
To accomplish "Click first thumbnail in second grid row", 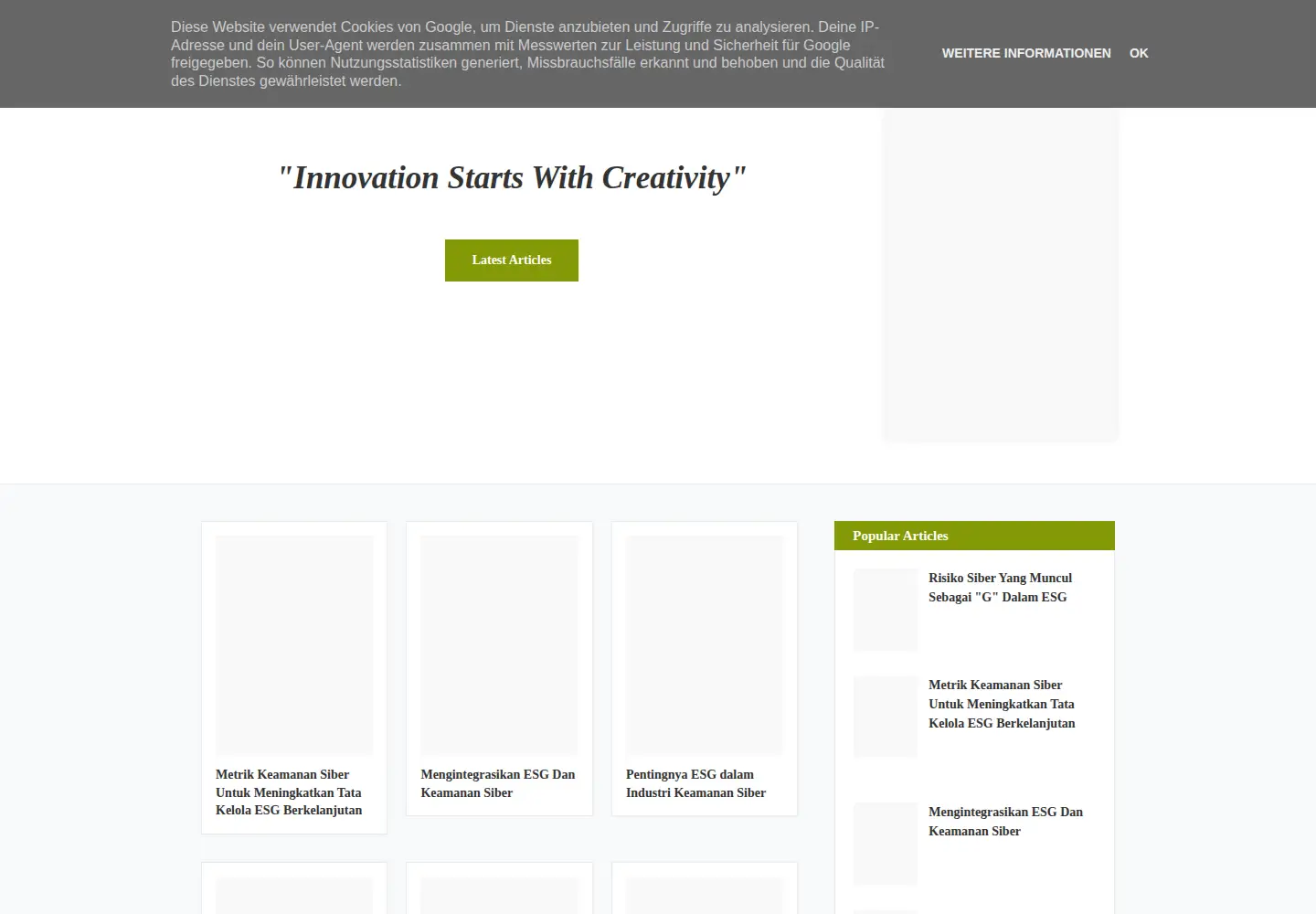I will coord(294,896).
